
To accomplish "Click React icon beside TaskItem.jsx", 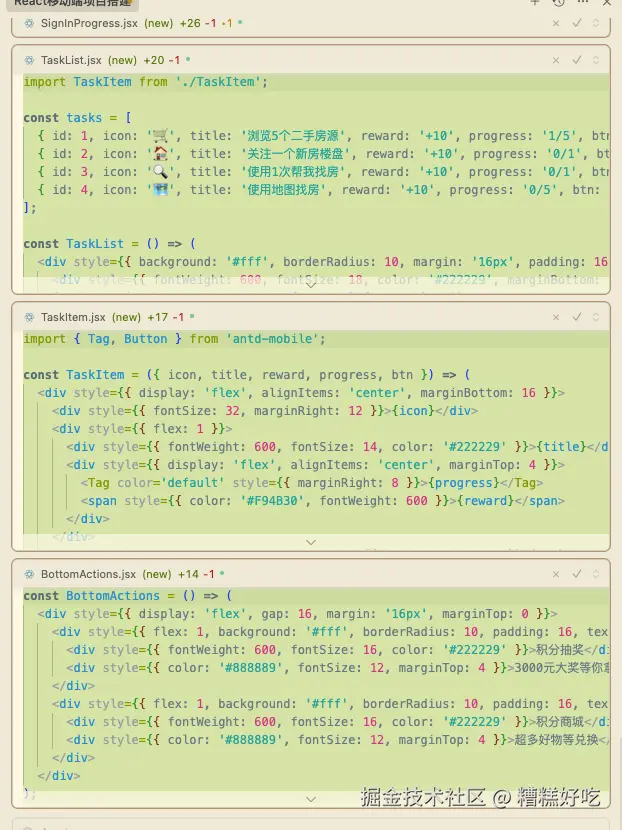I will [29, 317].
